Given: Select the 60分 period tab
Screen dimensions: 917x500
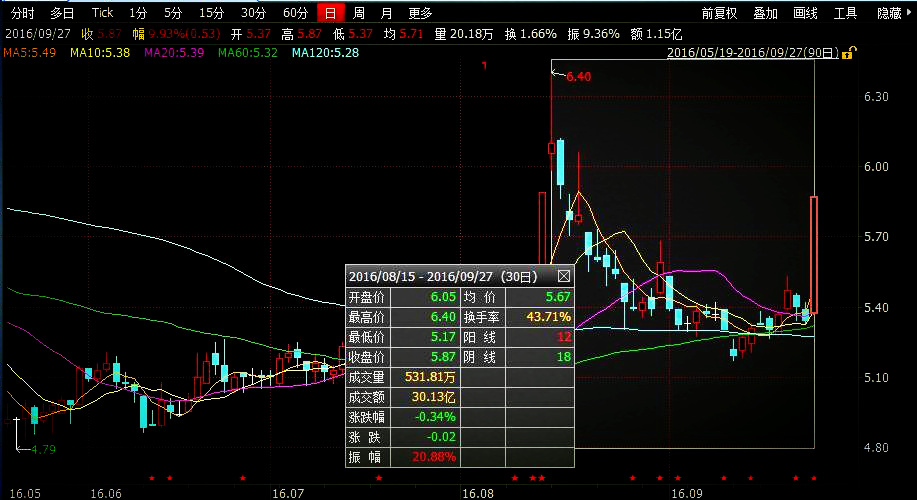Looking at the screenshot, I should point(295,13).
